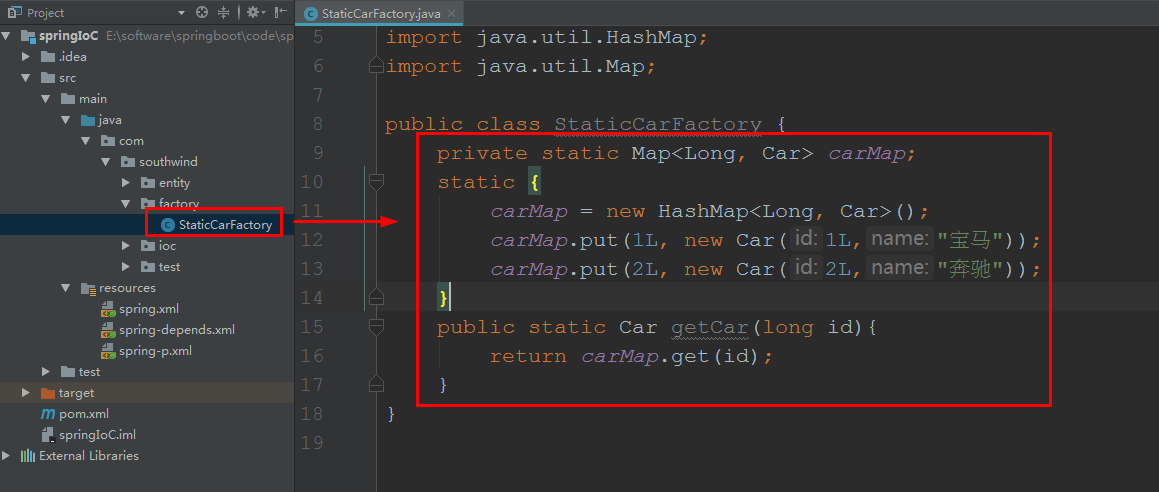Toggle fold marker at line 15 getCar method
Screen dimensions: 1159x492
(376, 327)
